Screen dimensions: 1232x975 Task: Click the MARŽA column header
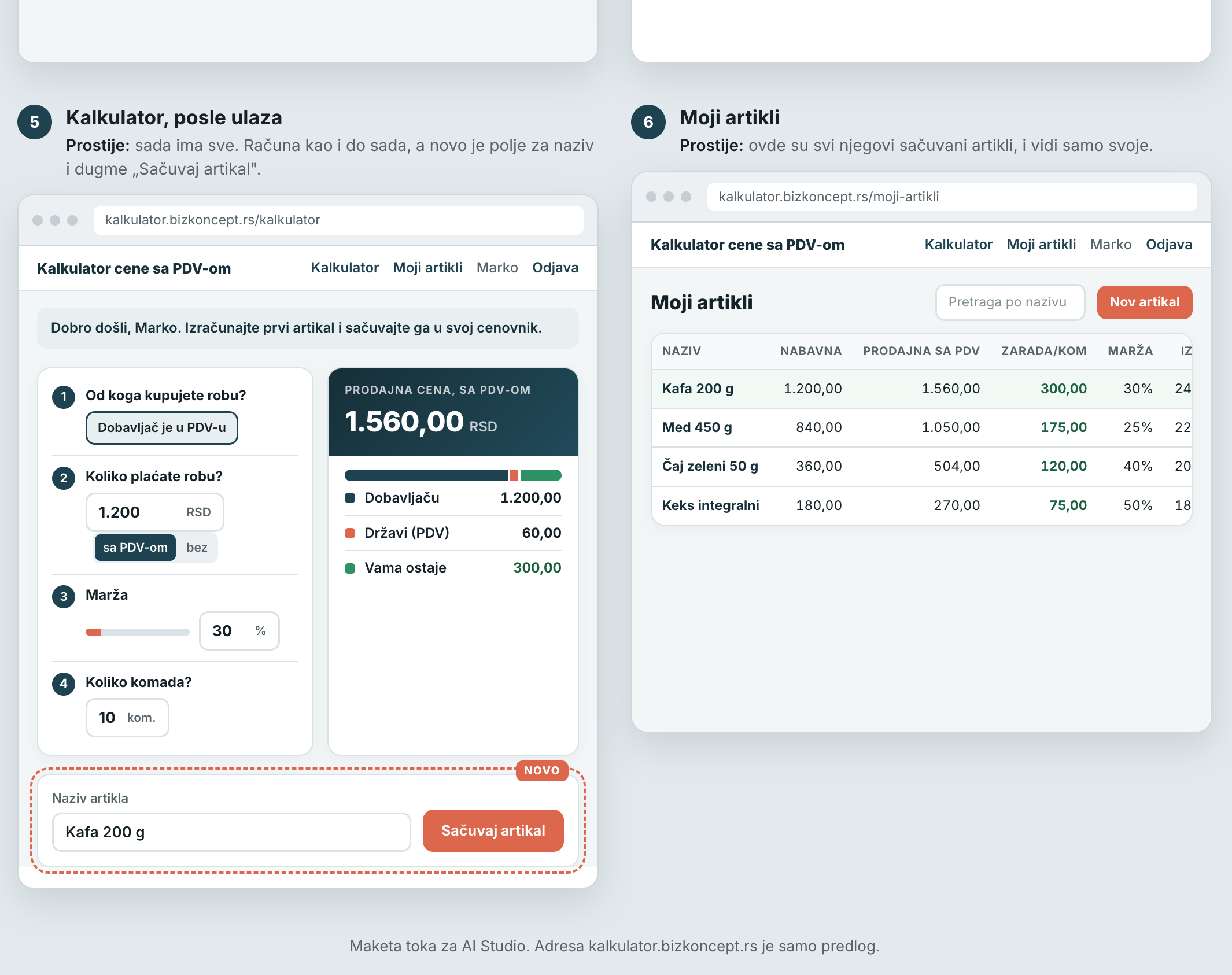click(x=1130, y=351)
